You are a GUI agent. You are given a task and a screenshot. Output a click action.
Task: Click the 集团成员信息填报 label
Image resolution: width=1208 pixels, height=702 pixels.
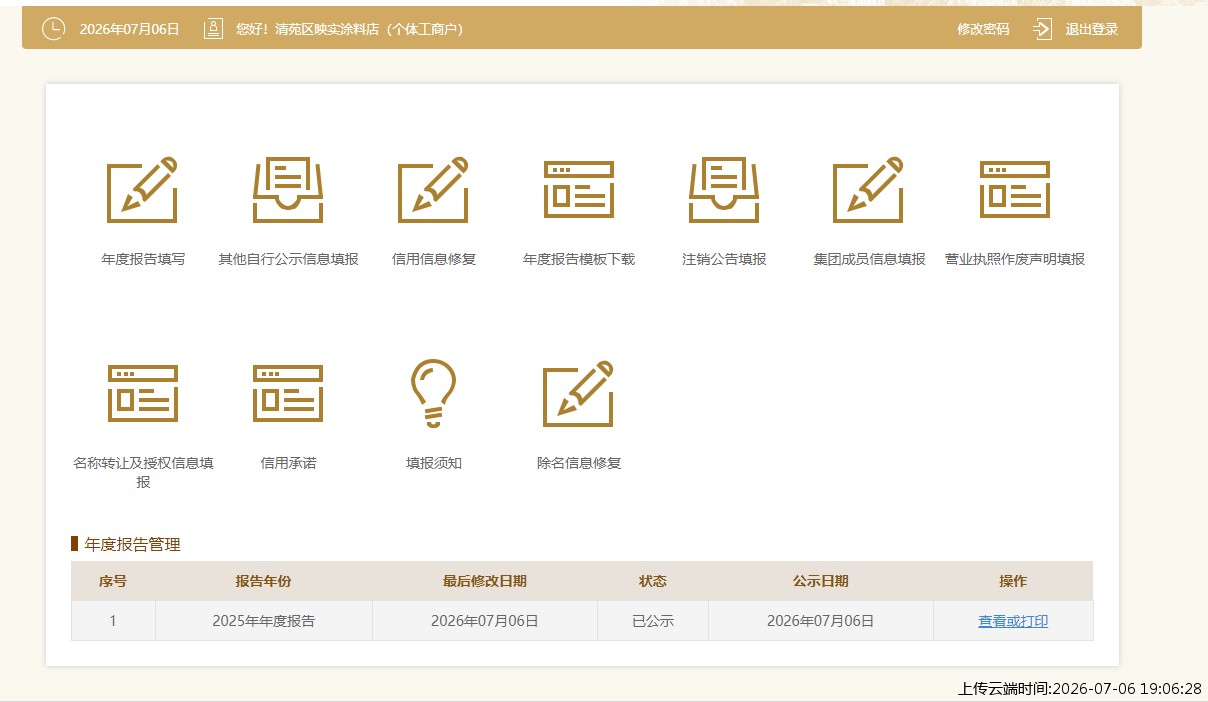[x=870, y=259]
